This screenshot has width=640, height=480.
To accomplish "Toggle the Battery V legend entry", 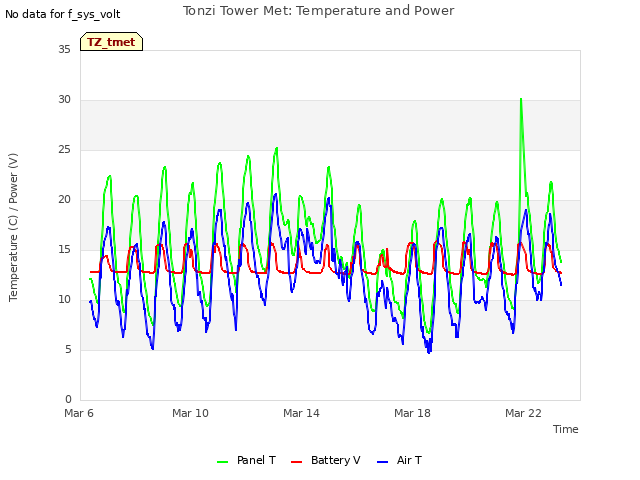I will 326,460.
